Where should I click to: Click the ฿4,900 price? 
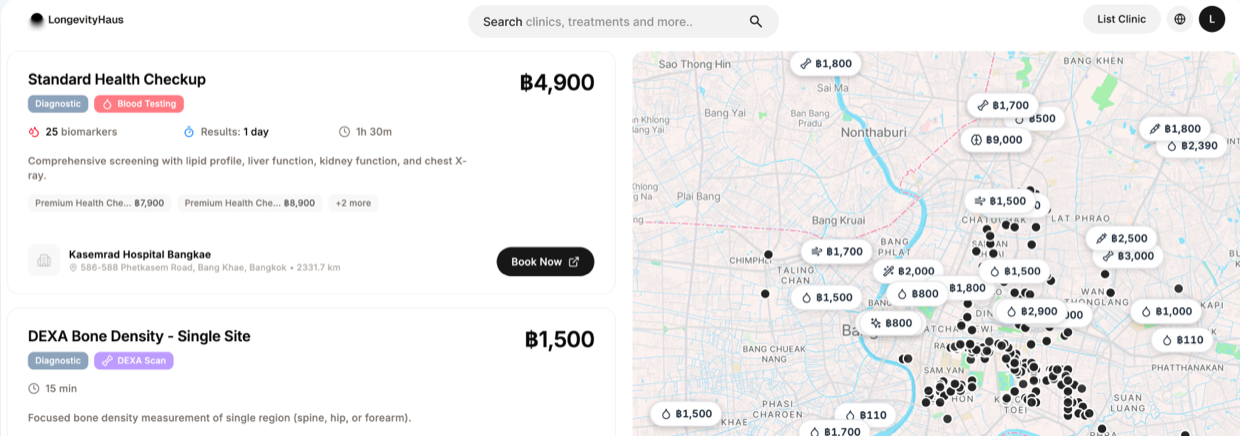[557, 82]
